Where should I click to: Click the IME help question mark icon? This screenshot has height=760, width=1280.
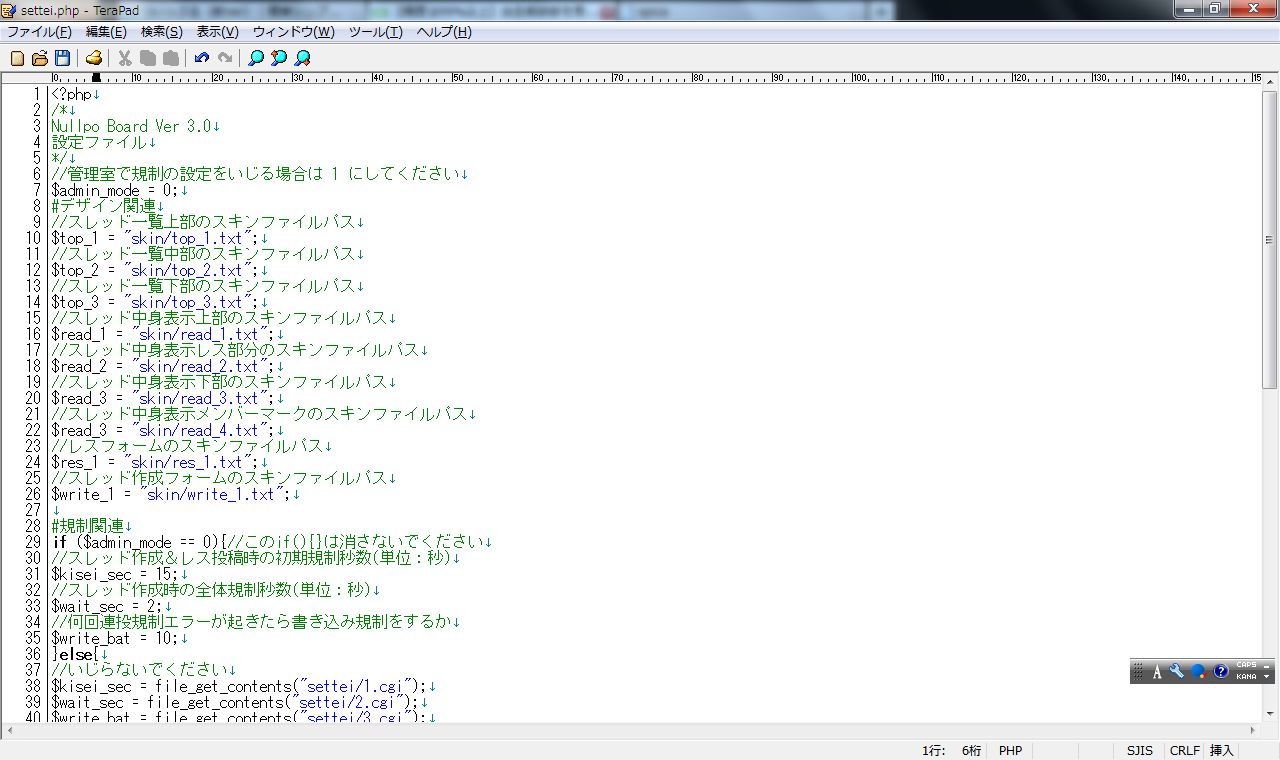click(1221, 671)
